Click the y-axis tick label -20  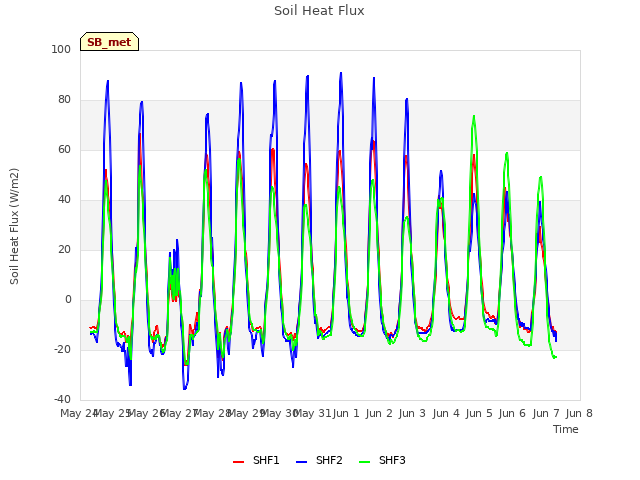[62, 349]
